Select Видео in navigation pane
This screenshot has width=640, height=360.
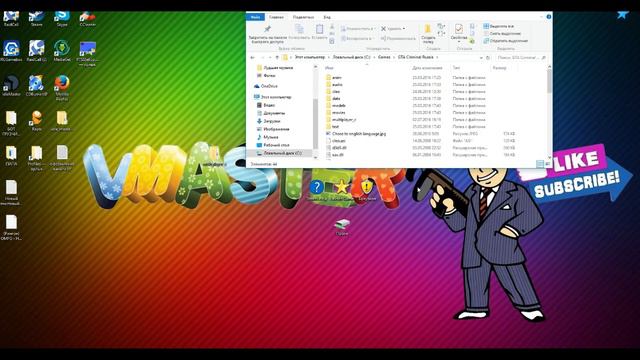[266, 105]
